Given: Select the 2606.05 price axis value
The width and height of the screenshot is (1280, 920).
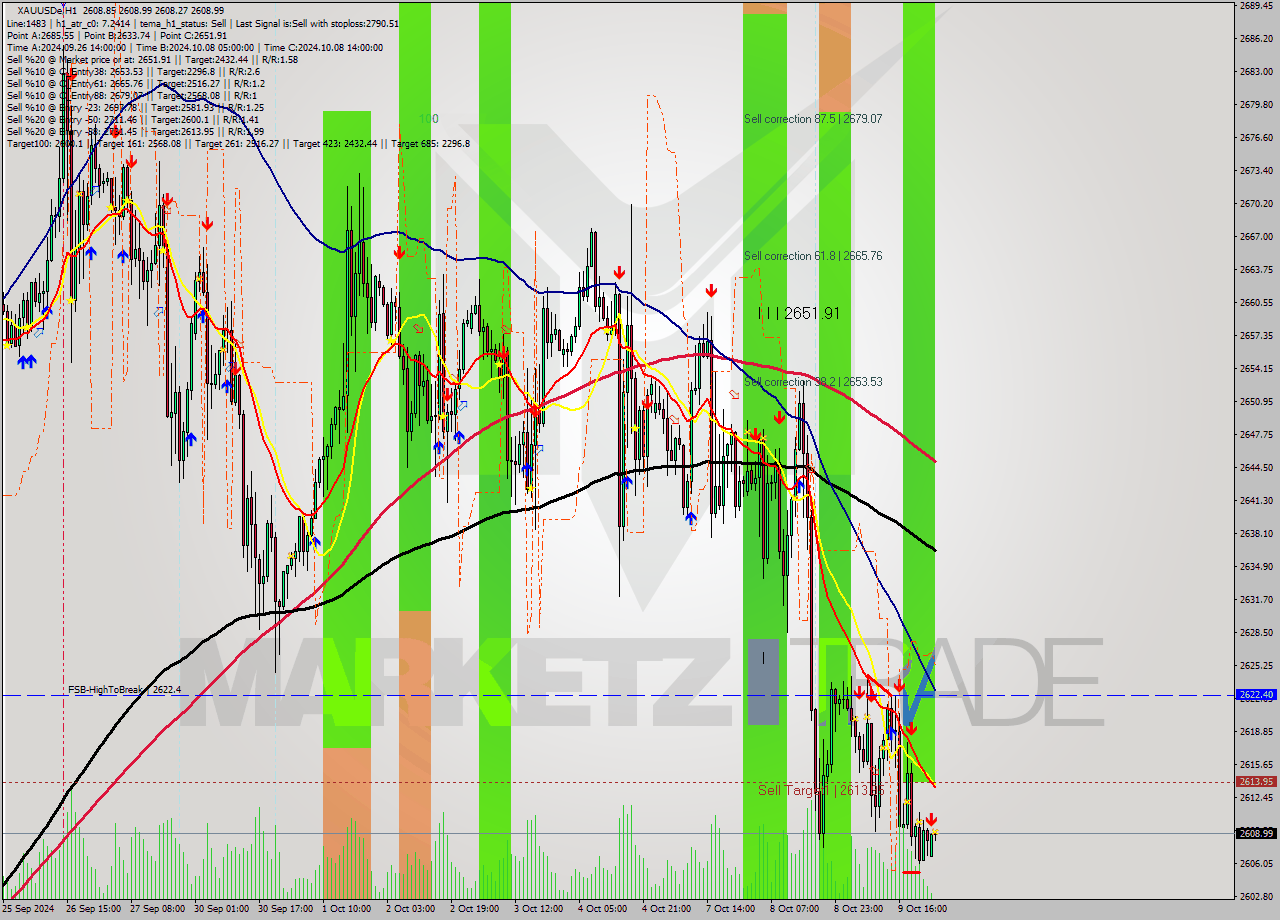Looking at the screenshot, I should 1256,863.
